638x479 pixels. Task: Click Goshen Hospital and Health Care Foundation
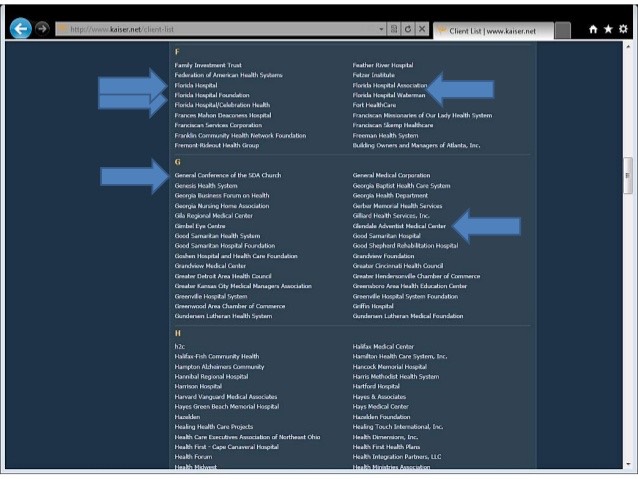coord(236,256)
